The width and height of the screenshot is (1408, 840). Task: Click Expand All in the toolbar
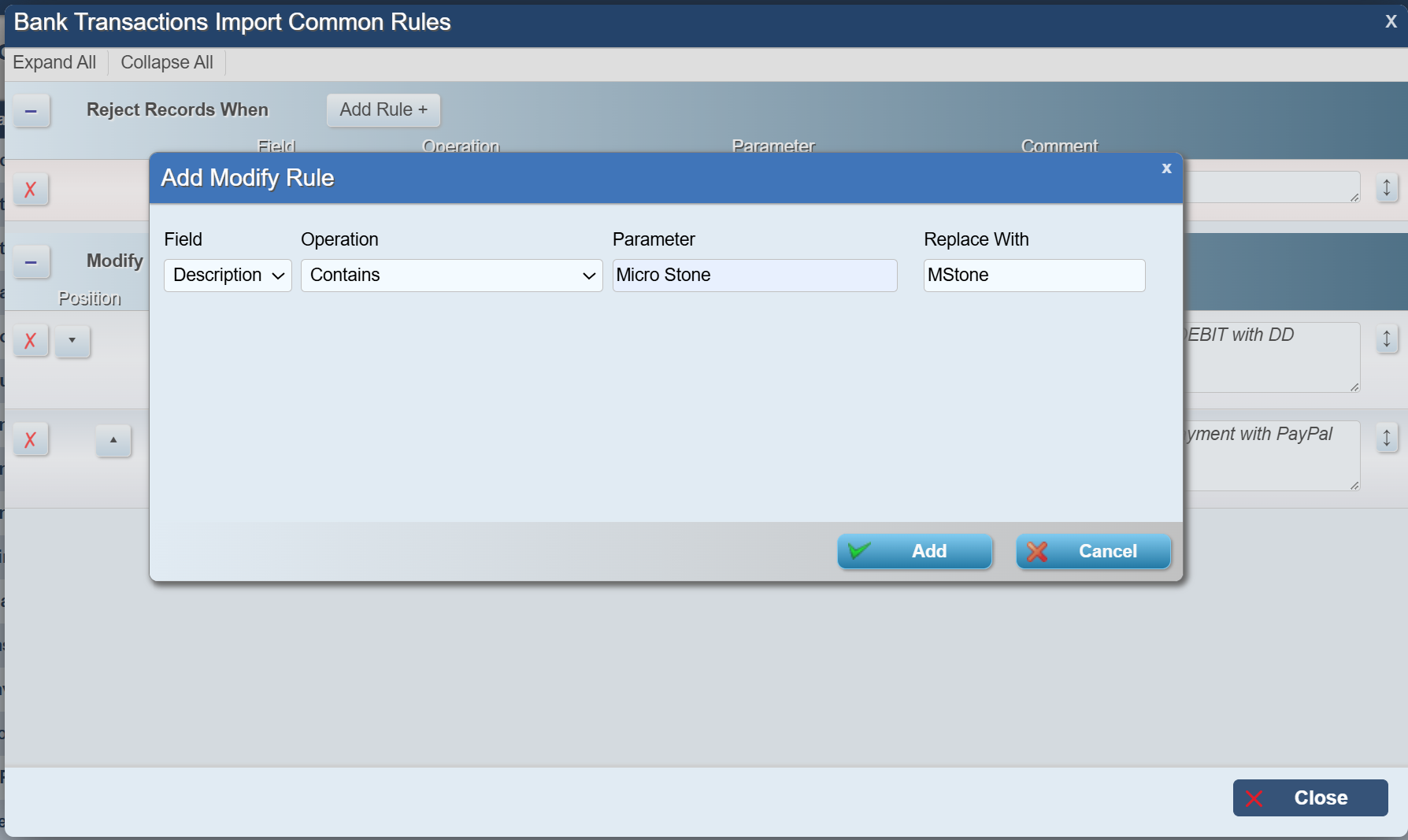click(x=54, y=63)
